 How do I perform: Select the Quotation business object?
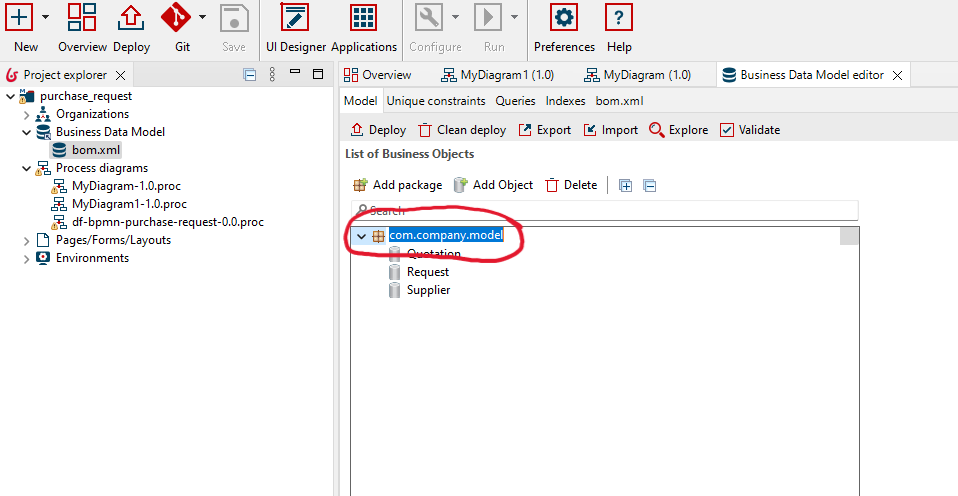tap(433, 253)
